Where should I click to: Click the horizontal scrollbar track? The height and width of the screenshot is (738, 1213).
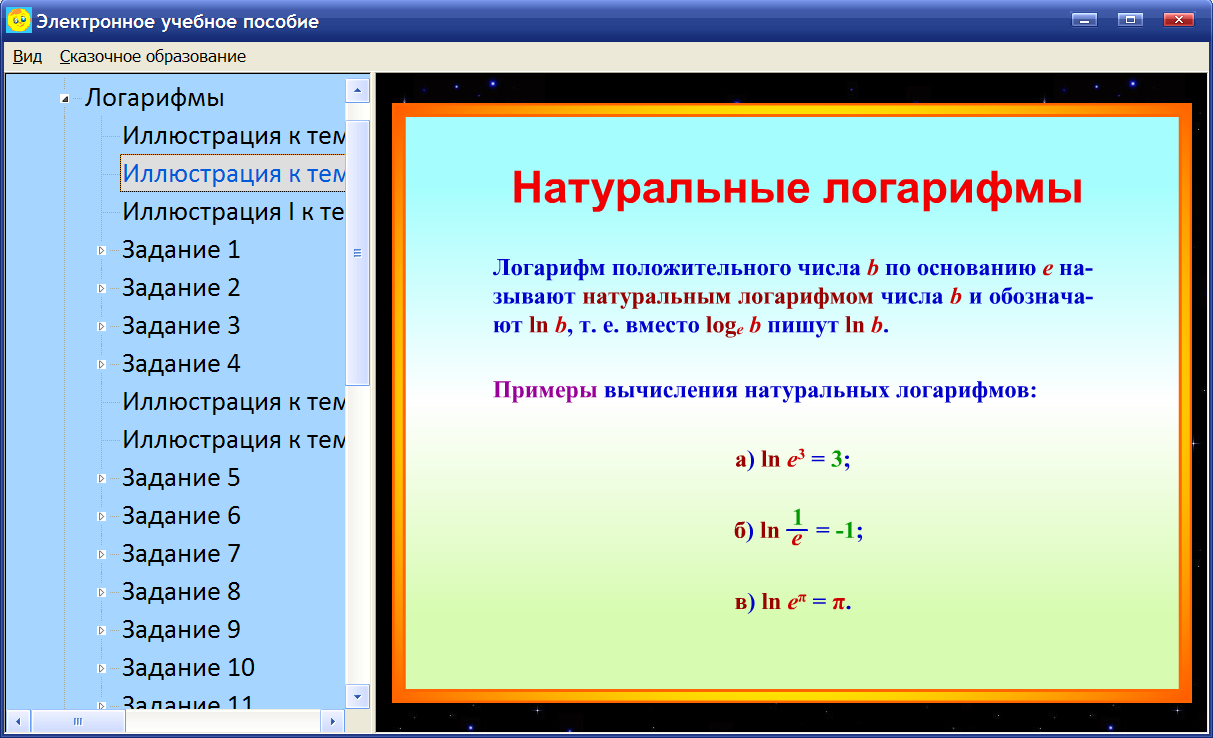(x=180, y=720)
